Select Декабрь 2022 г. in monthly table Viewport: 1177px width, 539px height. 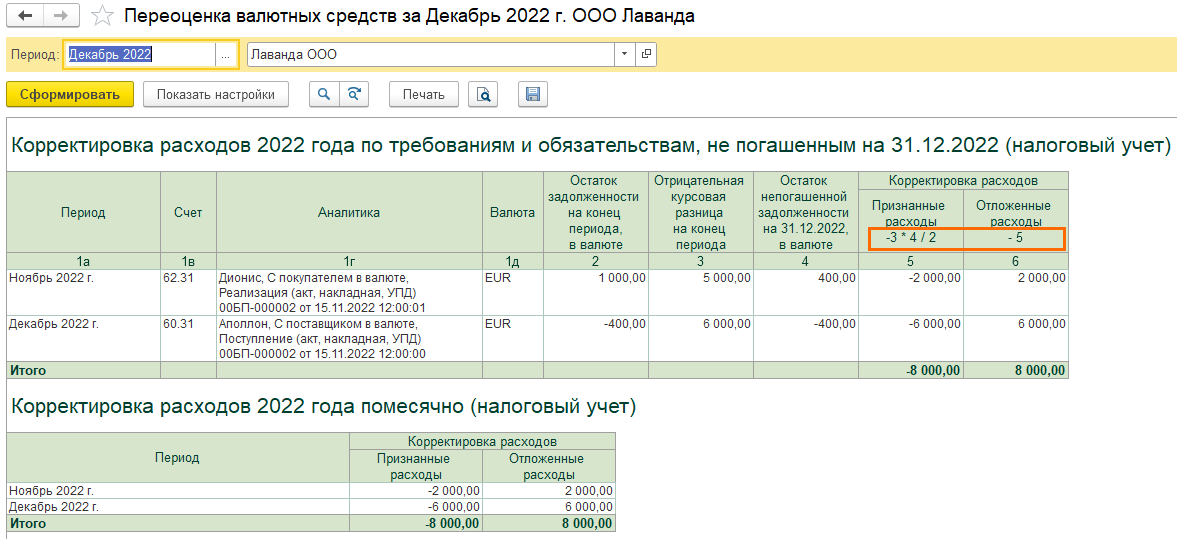click(x=178, y=506)
